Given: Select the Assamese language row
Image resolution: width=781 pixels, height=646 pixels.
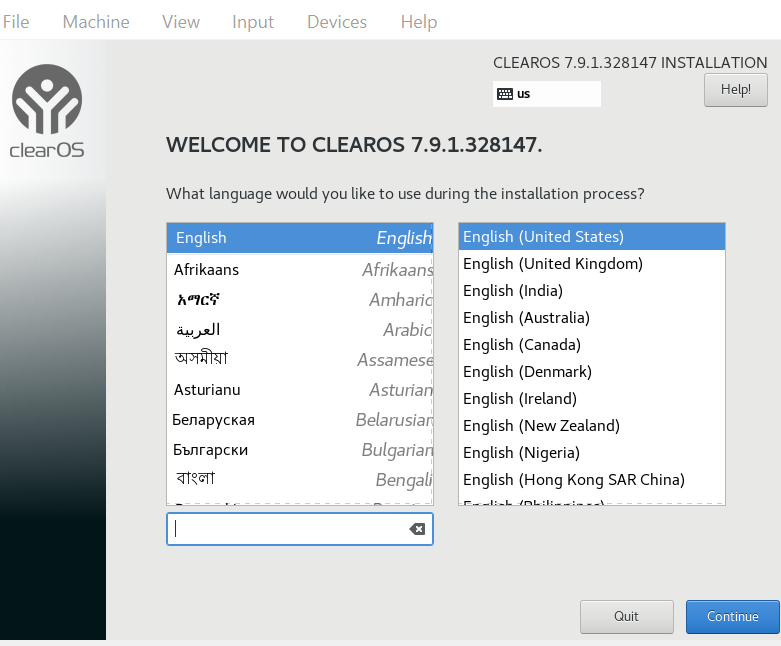Looking at the screenshot, I should coord(300,360).
